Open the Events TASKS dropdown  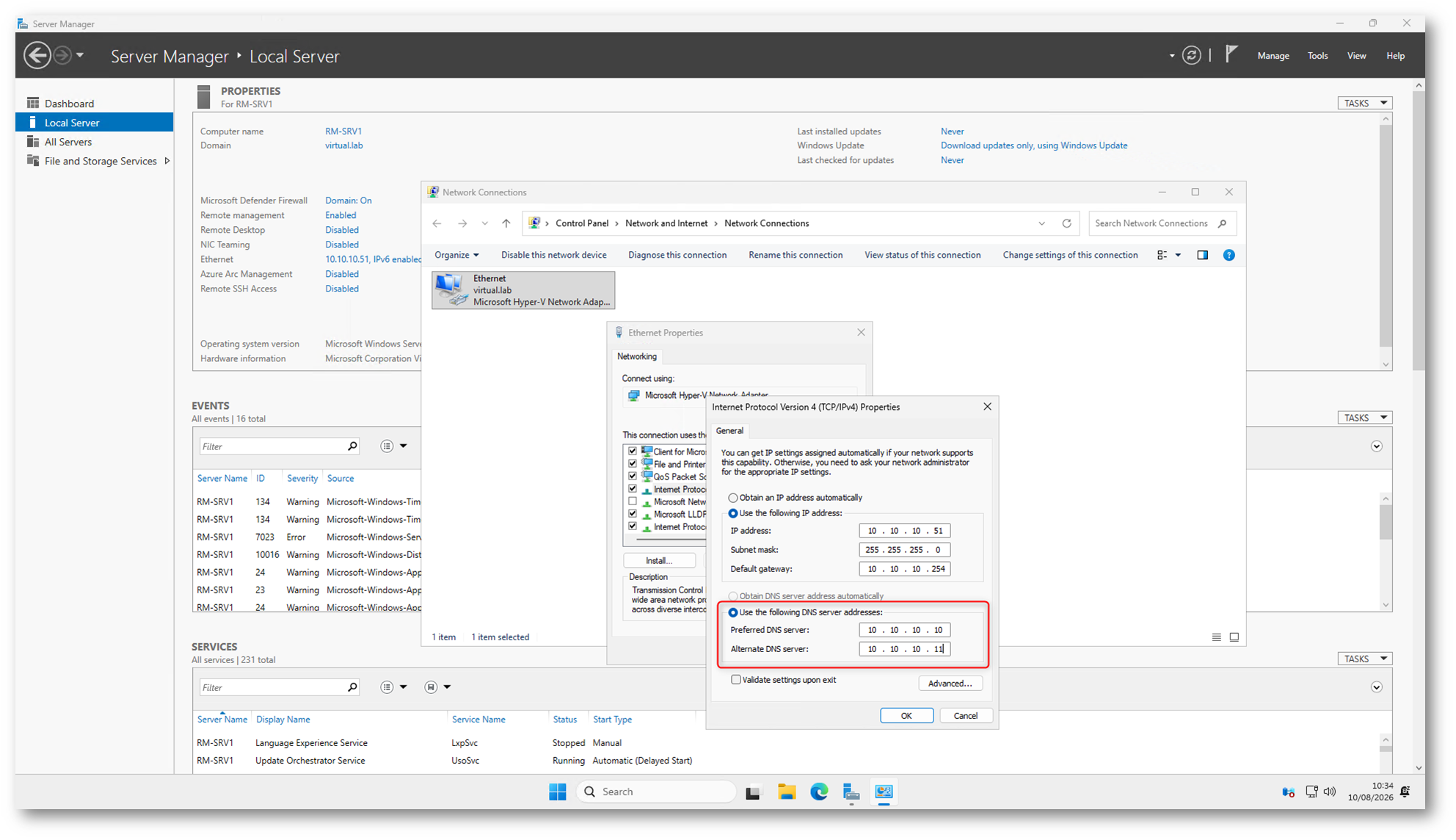point(1365,418)
